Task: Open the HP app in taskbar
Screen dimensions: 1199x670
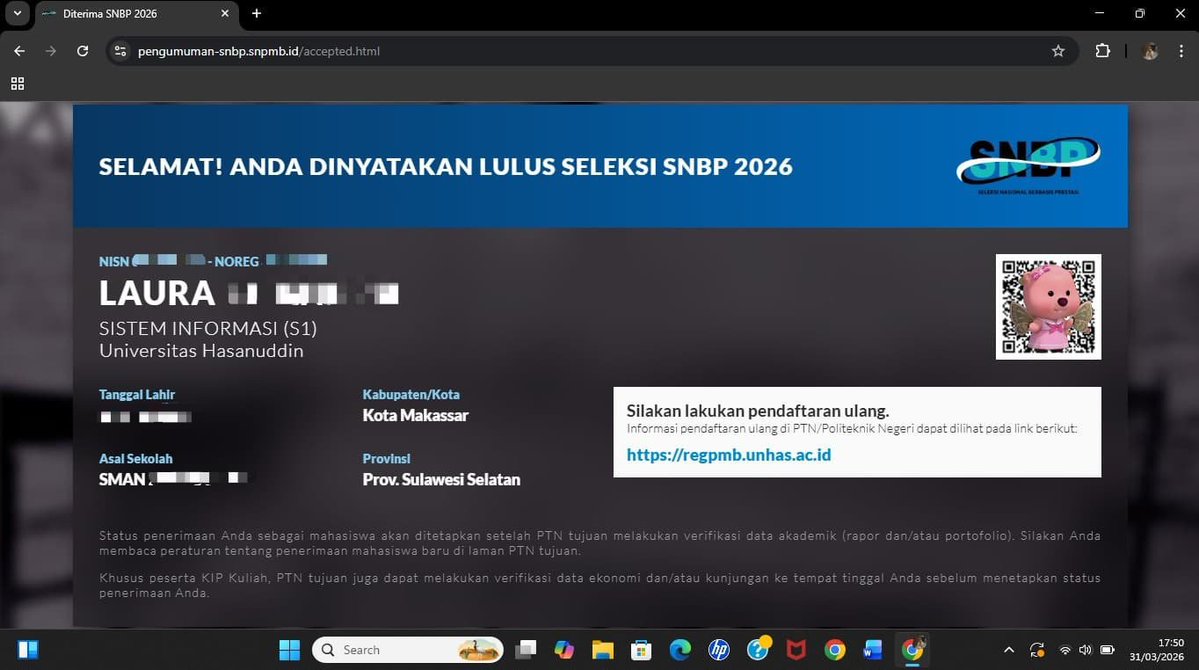Action: [x=719, y=650]
